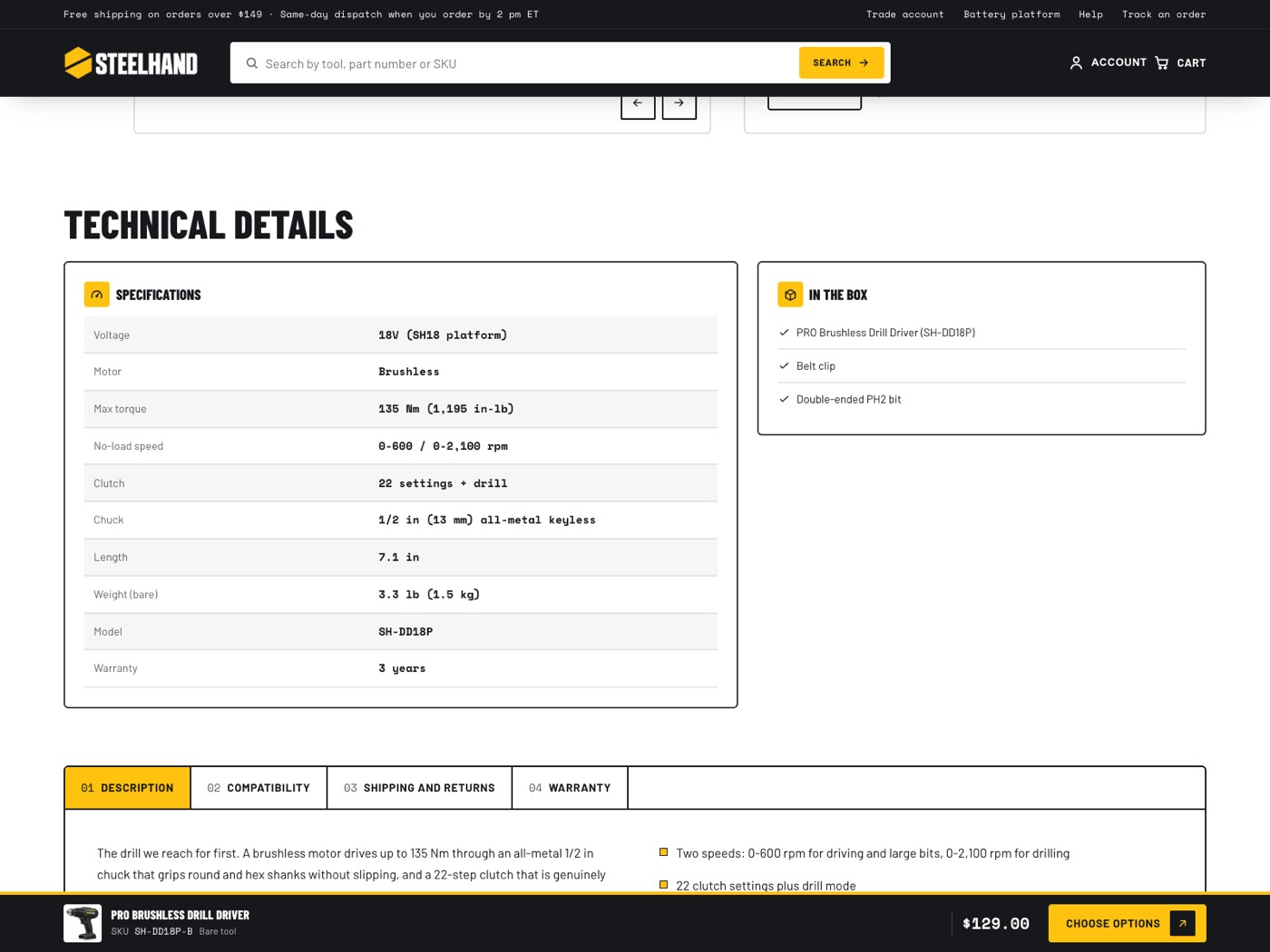Click the yellow Search button
The image size is (1270, 952).
pos(841,63)
